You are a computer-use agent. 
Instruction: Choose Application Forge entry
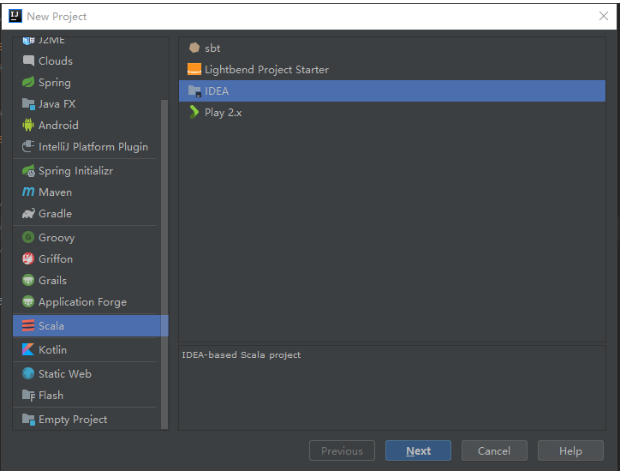pyautogui.click(x=86, y=302)
